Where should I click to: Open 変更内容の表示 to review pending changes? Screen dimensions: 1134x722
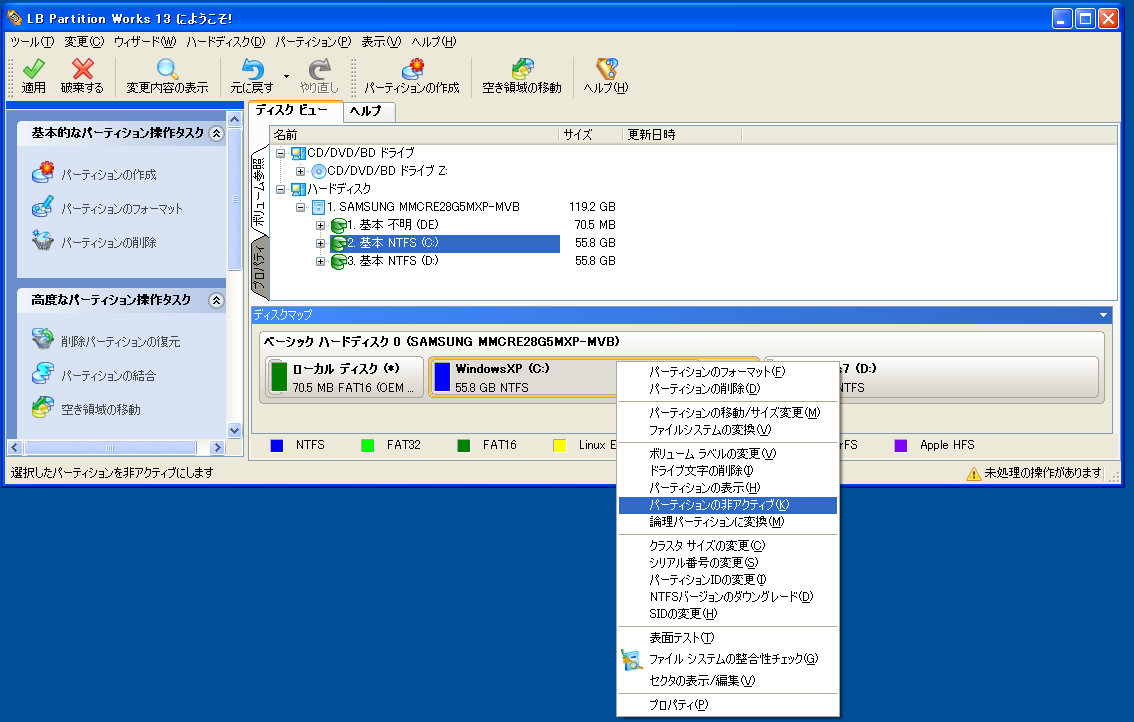pyautogui.click(x=165, y=73)
